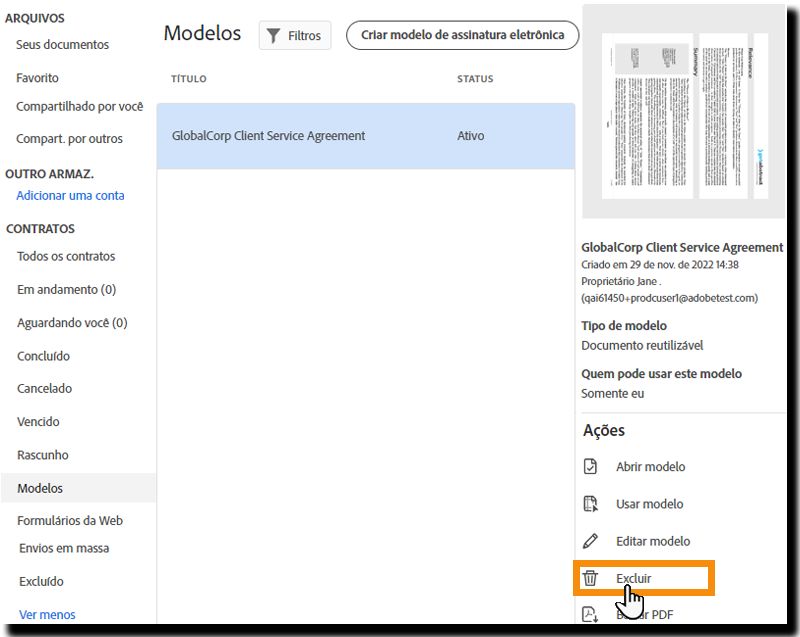Select Aguardando você (0)
The height and width of the screenshot is (637, 800).
(72, 323)
